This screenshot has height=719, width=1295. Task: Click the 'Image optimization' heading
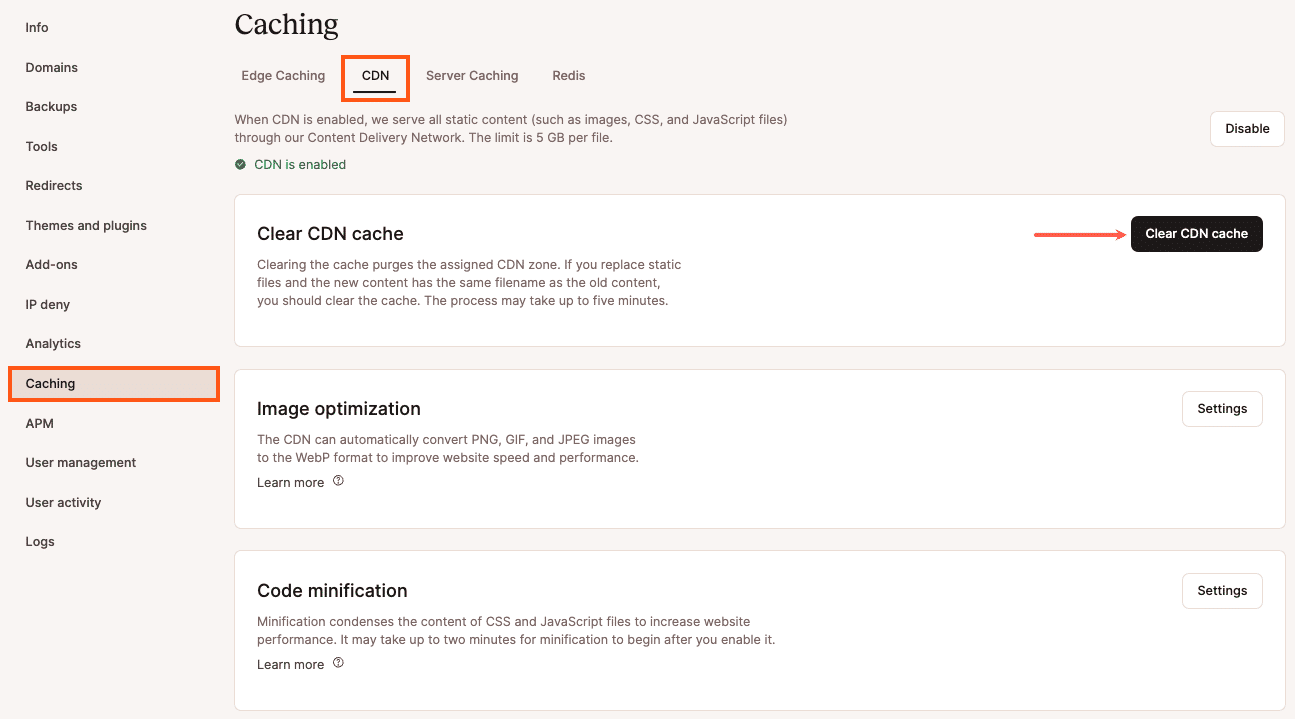(x=339, y=409)
